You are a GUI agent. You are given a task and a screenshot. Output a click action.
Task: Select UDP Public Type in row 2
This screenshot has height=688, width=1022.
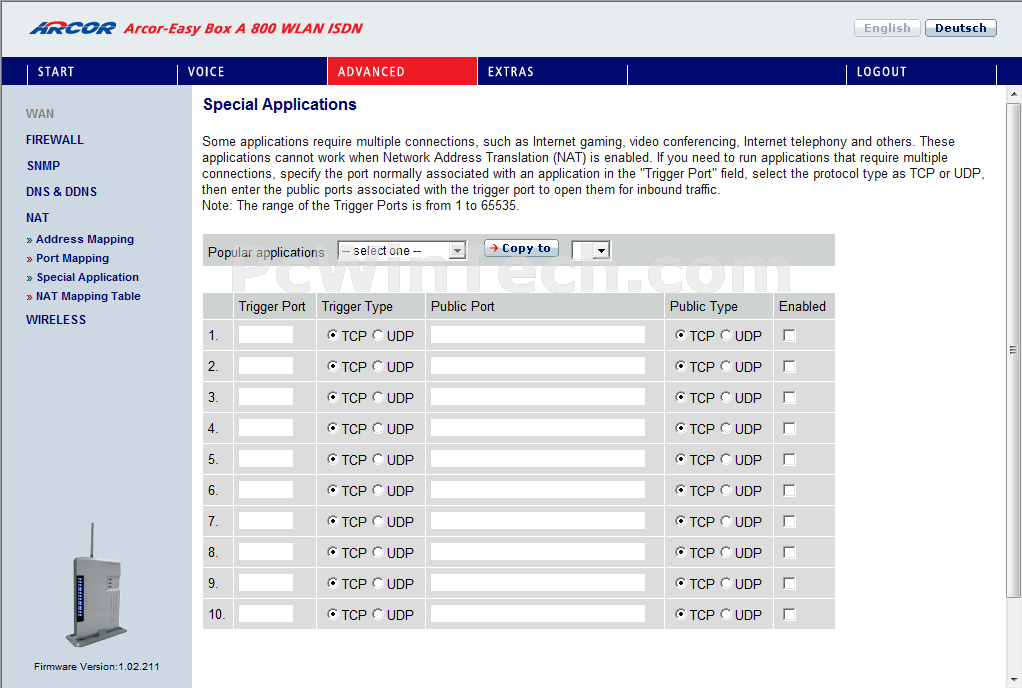pyautogui.click(x=726, y=366)
